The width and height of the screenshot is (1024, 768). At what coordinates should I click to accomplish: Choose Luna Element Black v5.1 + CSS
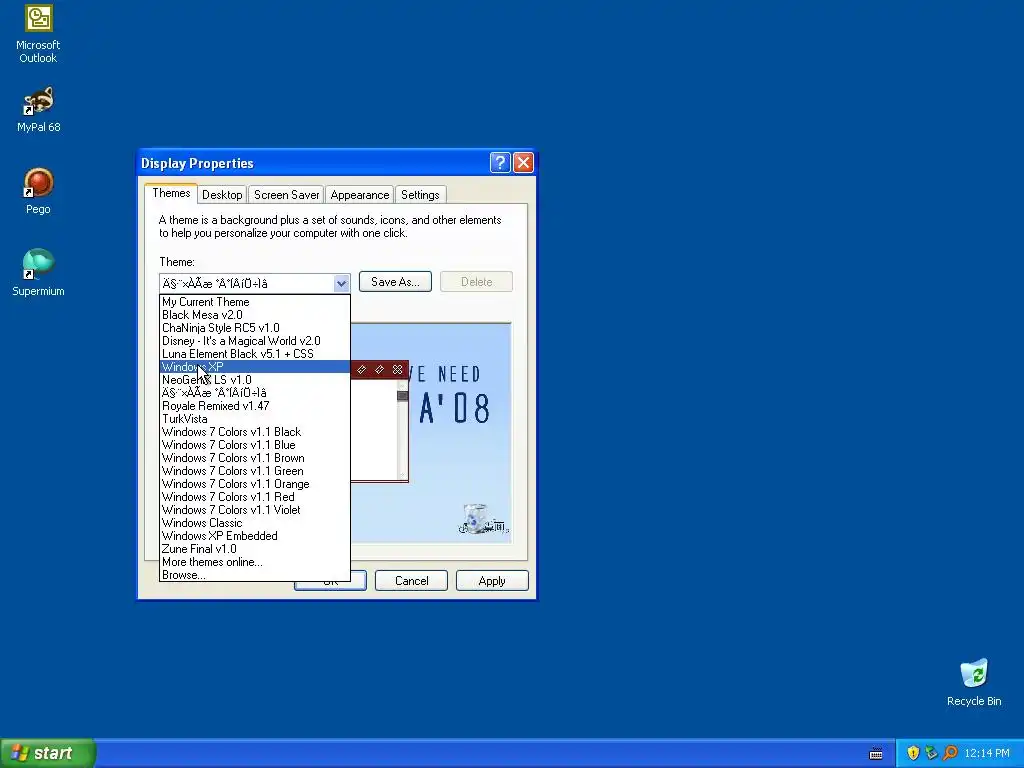click(x=255, y=354)
